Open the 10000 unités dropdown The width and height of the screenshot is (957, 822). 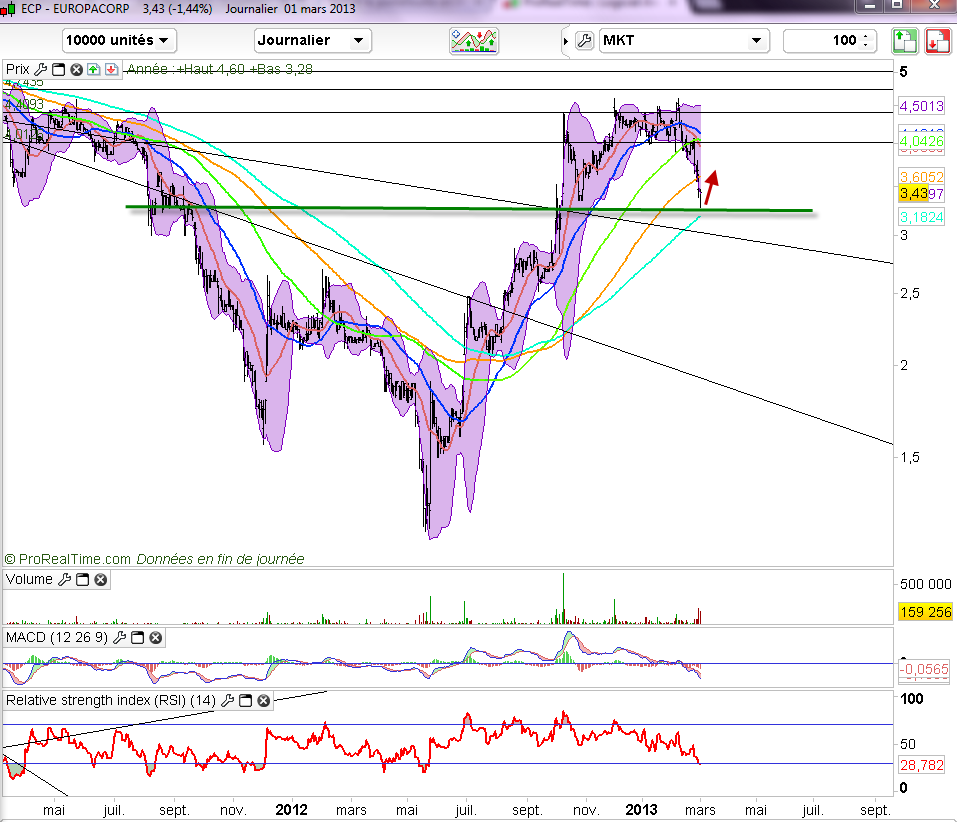pyautogui.click(x=119, y=41)
